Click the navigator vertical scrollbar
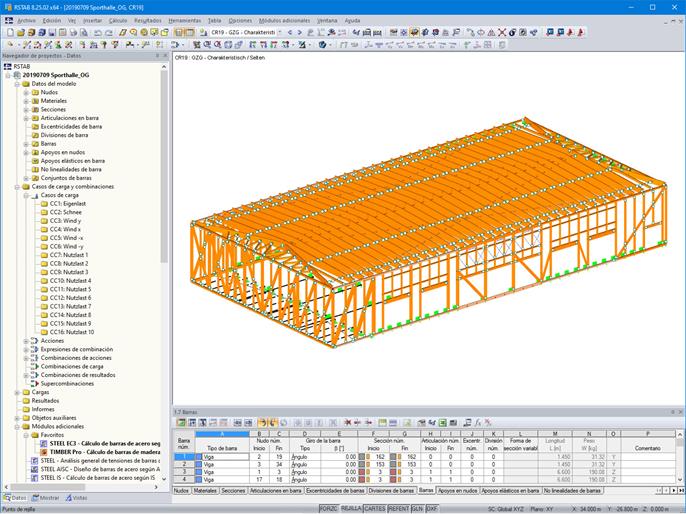Viewport: 686px width, 514px height. [164, 166]
